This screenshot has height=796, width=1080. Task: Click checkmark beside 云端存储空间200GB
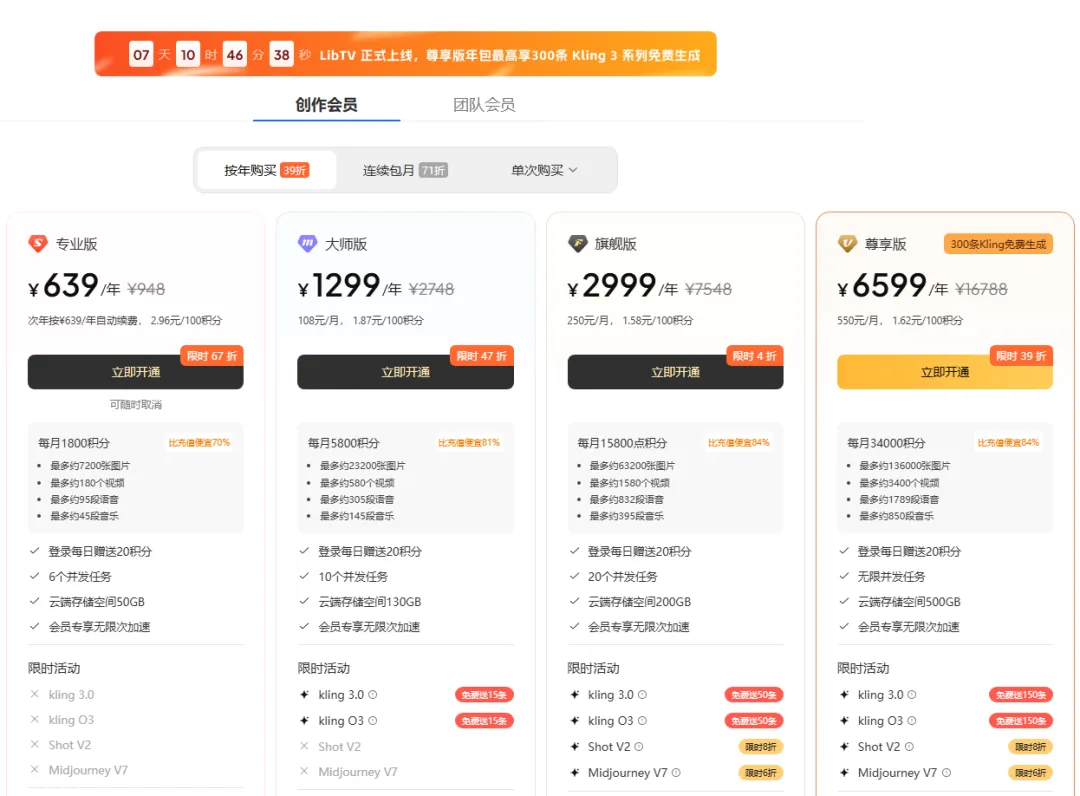point(574,601)
